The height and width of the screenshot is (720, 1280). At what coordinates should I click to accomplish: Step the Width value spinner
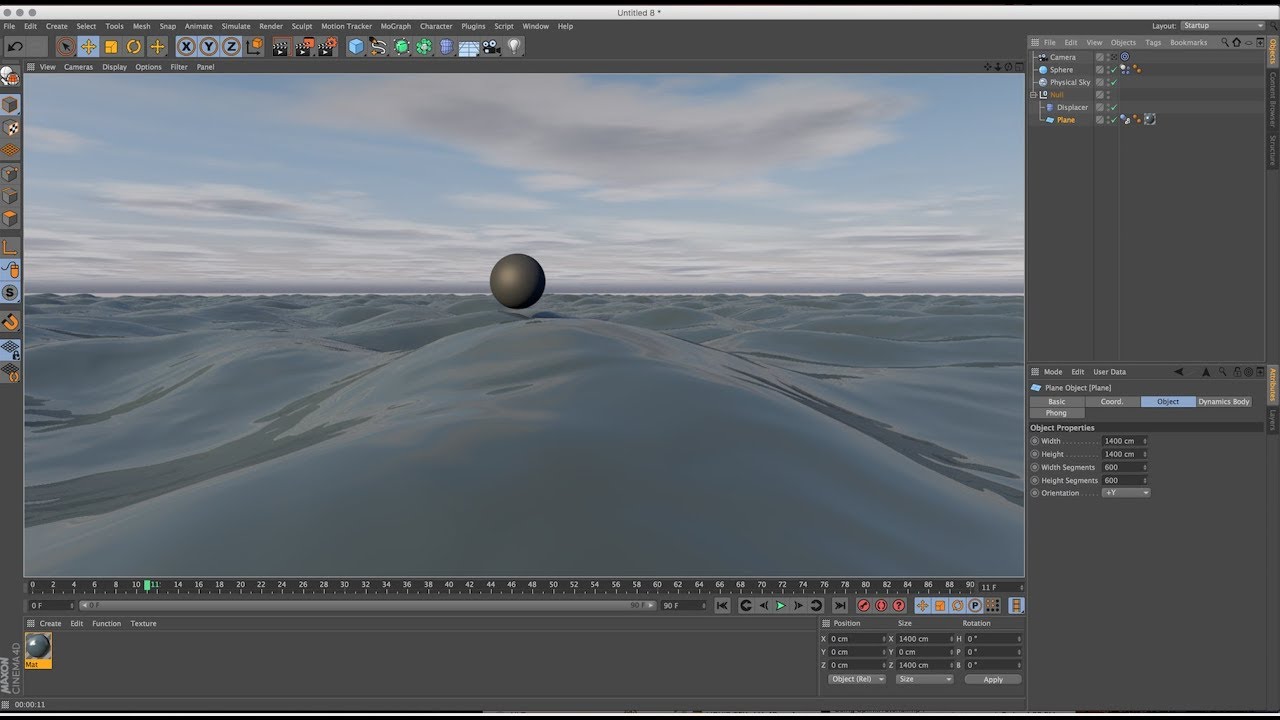click(x=1144, y=441)
